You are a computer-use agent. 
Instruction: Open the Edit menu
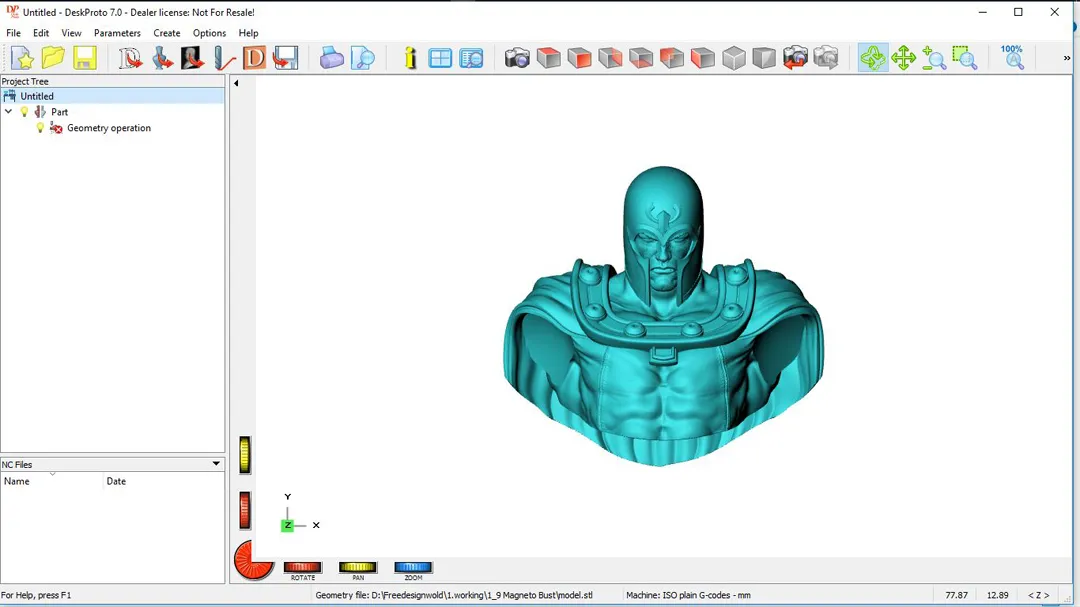click(x=41, y=33)
